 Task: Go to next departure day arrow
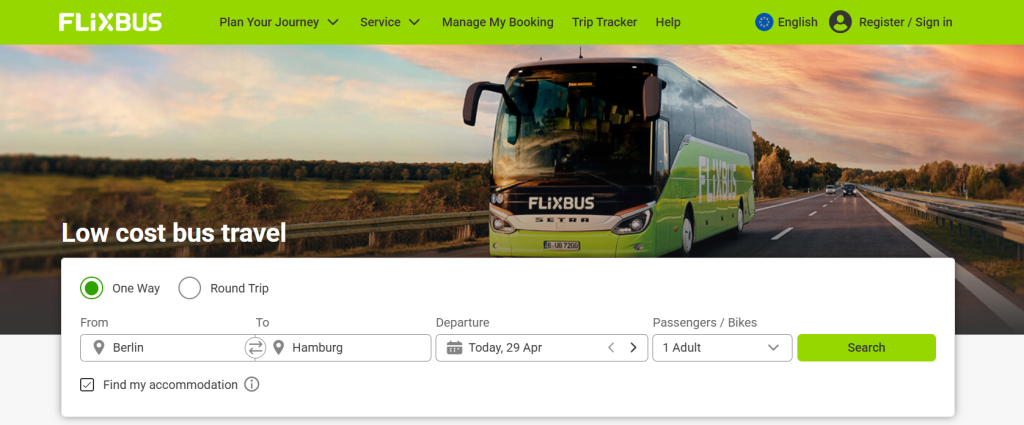[x=633, y=348]
